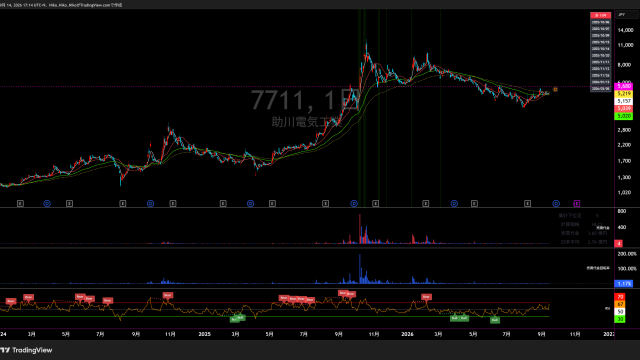
Task: Click the magenta 5,680 price label
Action: tap(624, 87)
